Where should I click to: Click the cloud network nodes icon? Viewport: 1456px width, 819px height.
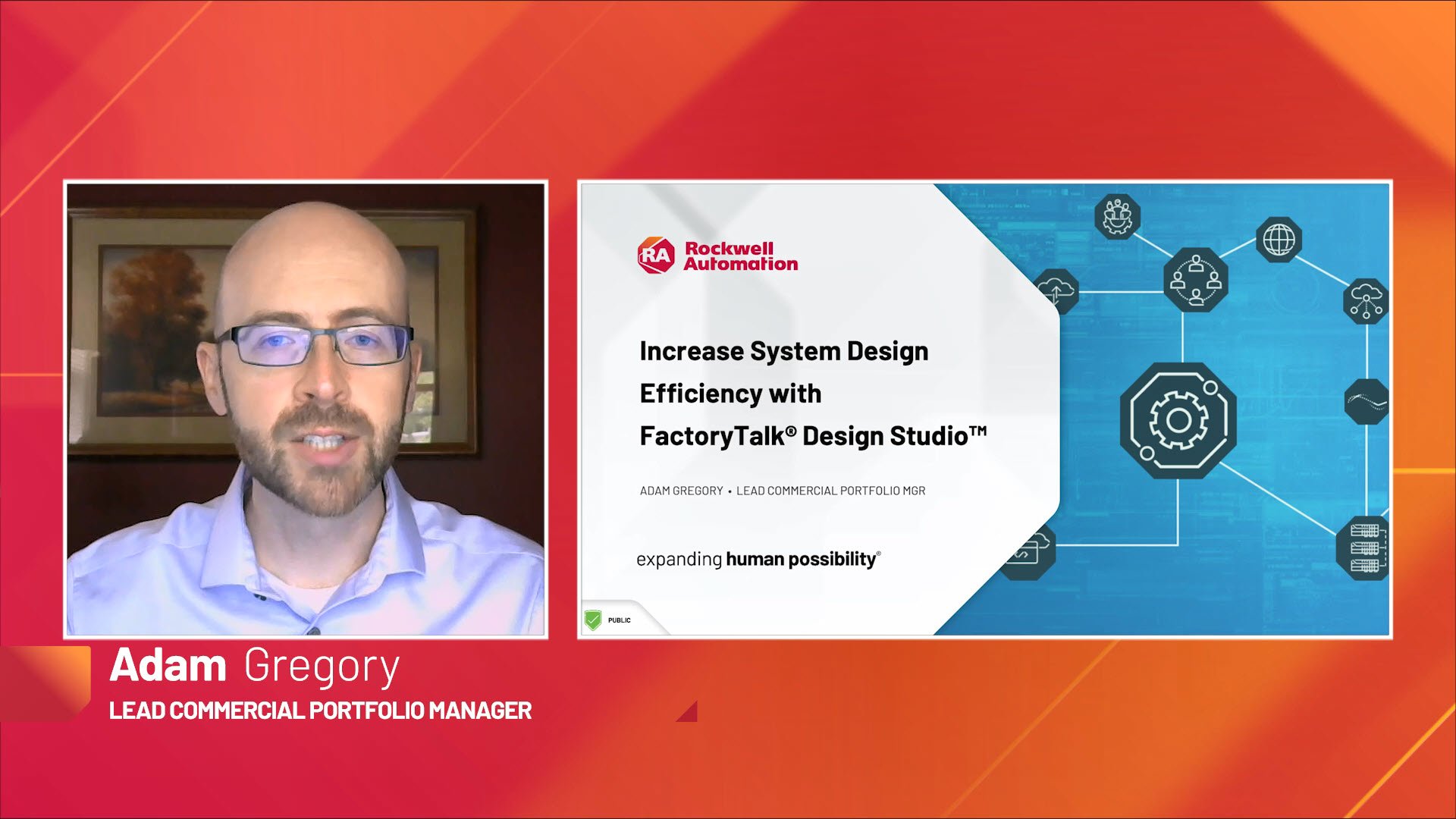tap(1366, 301)
